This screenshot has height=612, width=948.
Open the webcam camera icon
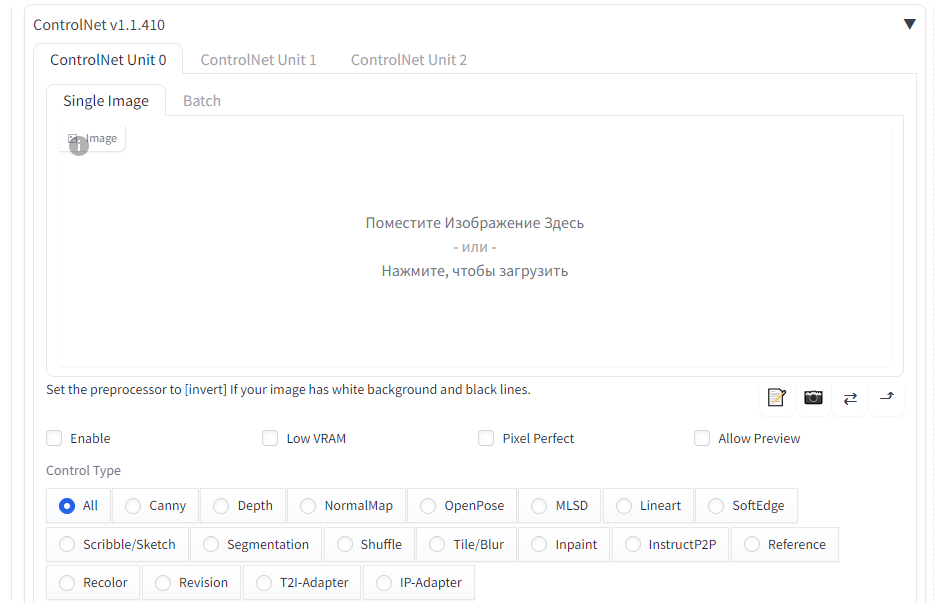point(813,398)
